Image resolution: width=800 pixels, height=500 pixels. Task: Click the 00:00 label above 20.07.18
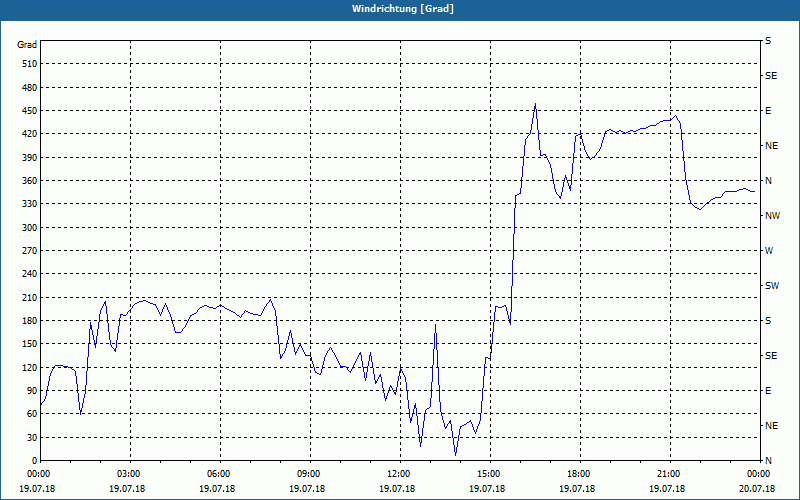point(759,473)
